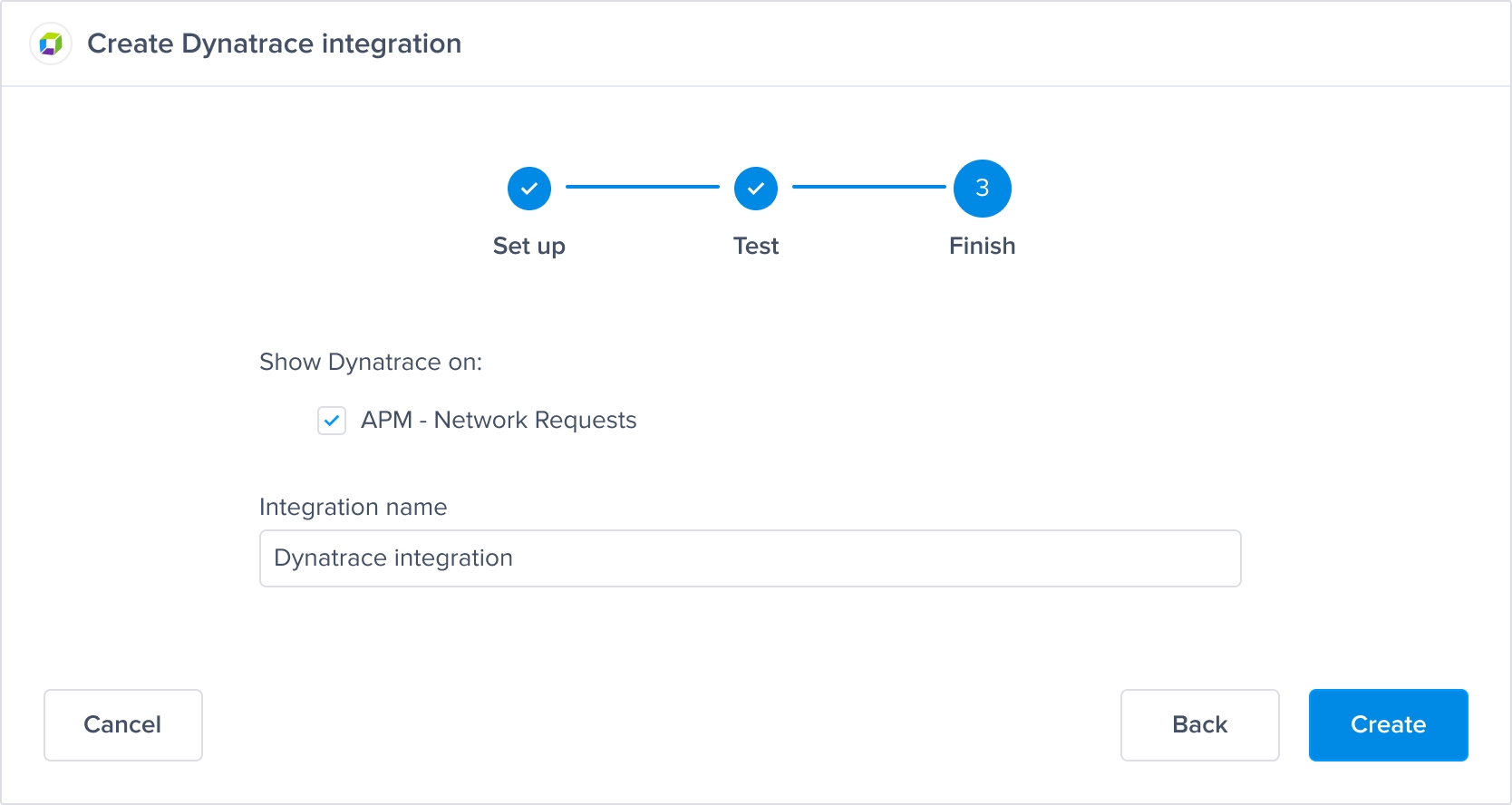
Task: Go to previous step with Back button
Action: click(1199, 725)
